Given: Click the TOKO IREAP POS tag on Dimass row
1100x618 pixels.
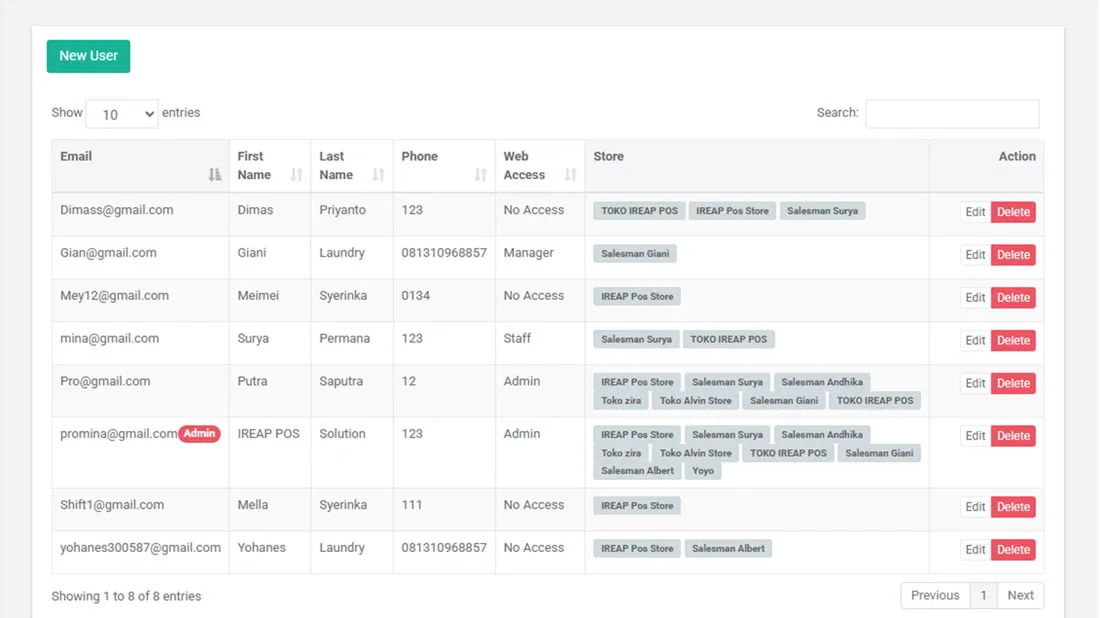Looking at the screenshot, I should [637, 210].
